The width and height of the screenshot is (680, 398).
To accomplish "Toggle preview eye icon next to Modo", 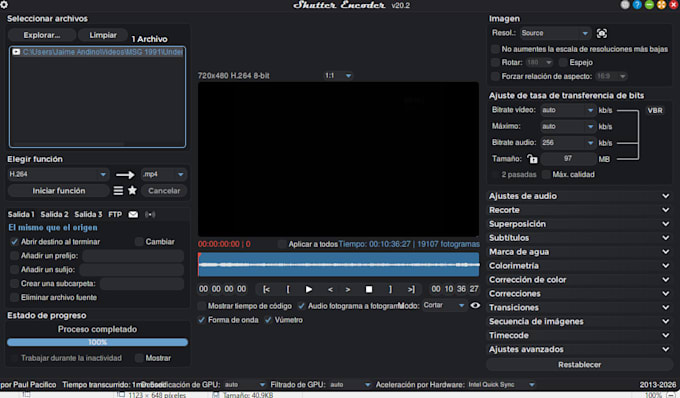I will (x=475, y=305).
